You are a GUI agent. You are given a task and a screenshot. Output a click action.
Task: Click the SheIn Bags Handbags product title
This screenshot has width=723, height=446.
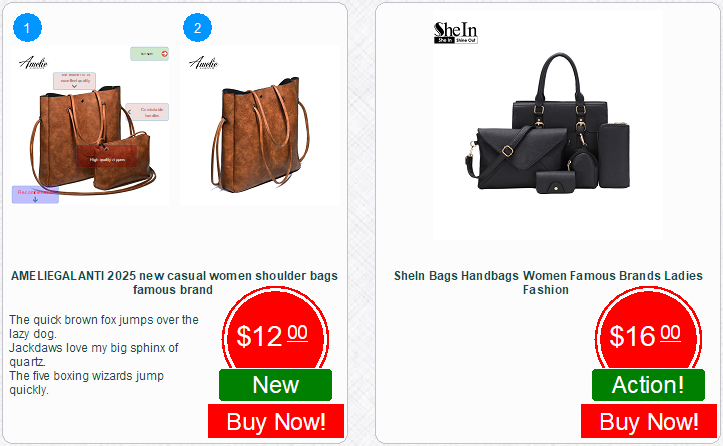[548, 283]
